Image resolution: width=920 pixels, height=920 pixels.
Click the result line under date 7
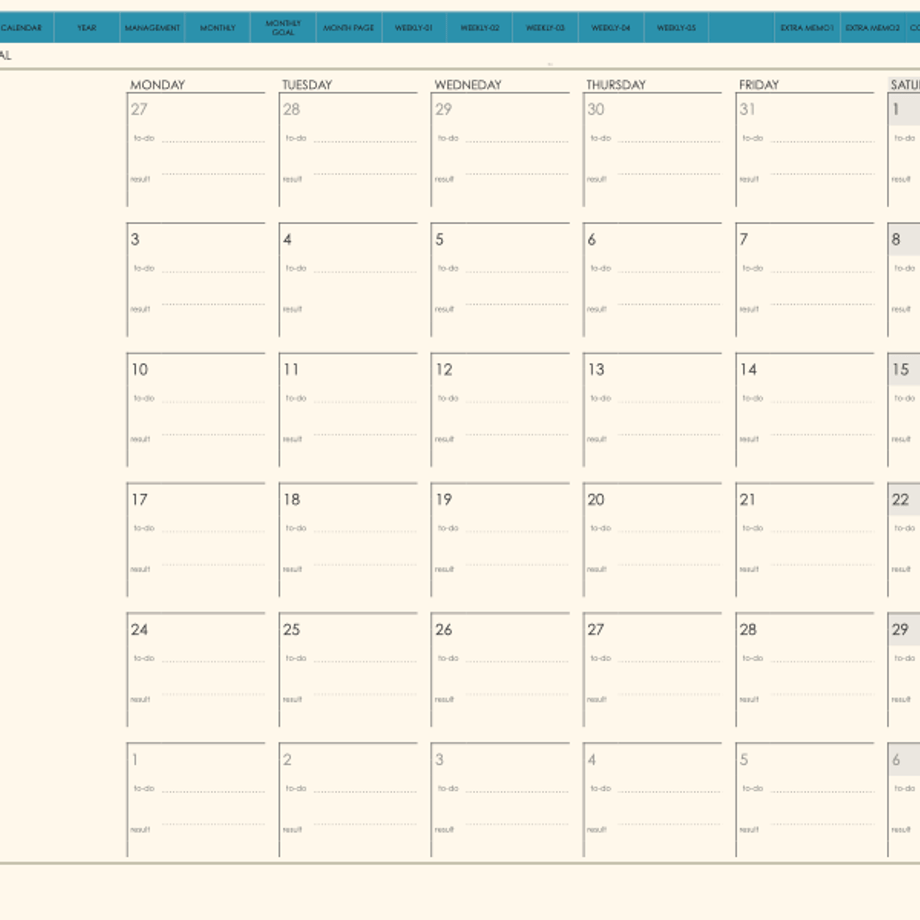tap(822, 304)
